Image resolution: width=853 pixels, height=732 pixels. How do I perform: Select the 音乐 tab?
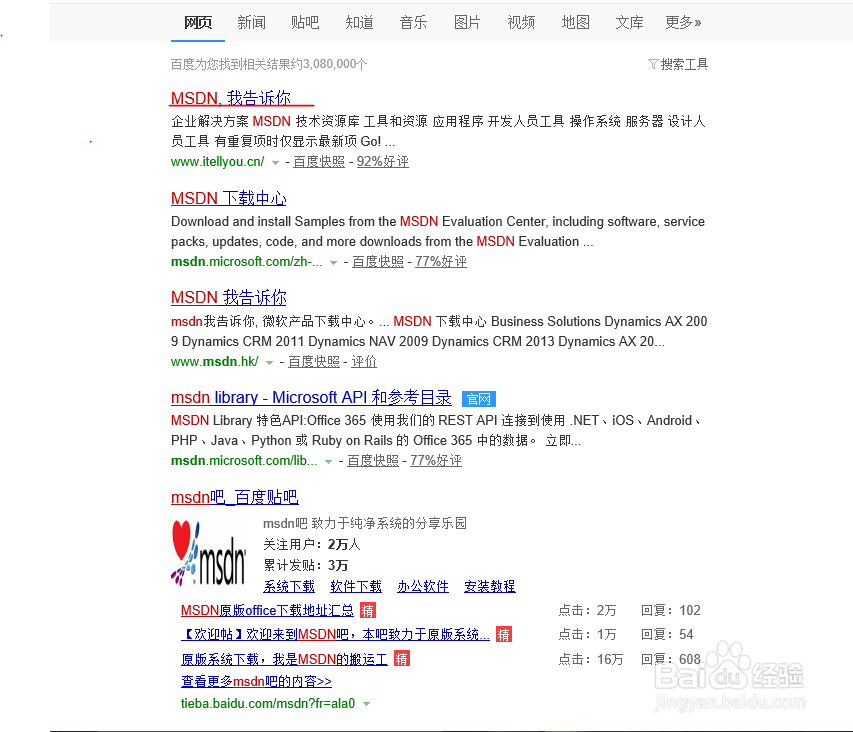point(413,22)
